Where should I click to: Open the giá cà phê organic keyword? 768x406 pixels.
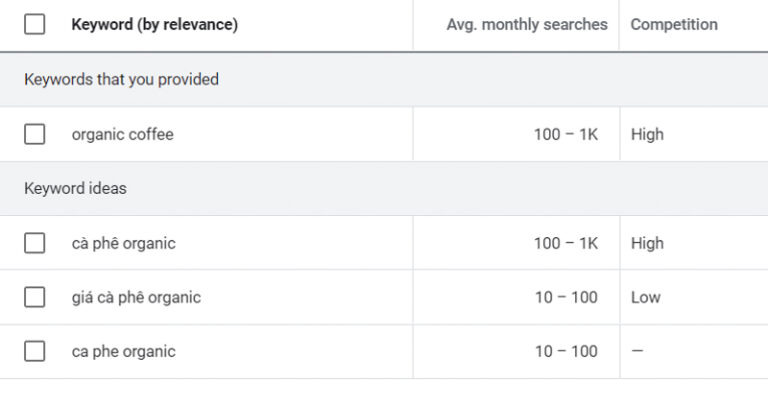point(136,297)
